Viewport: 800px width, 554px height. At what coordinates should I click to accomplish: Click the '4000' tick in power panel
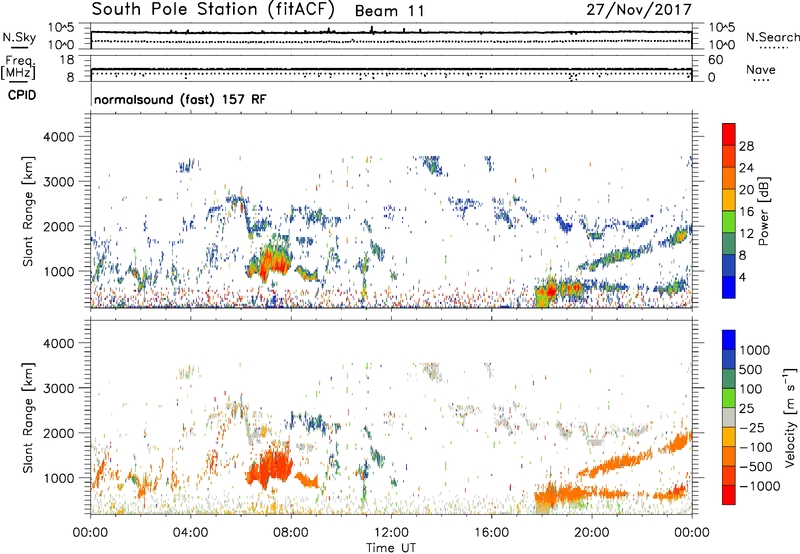(x=58, y=137)
